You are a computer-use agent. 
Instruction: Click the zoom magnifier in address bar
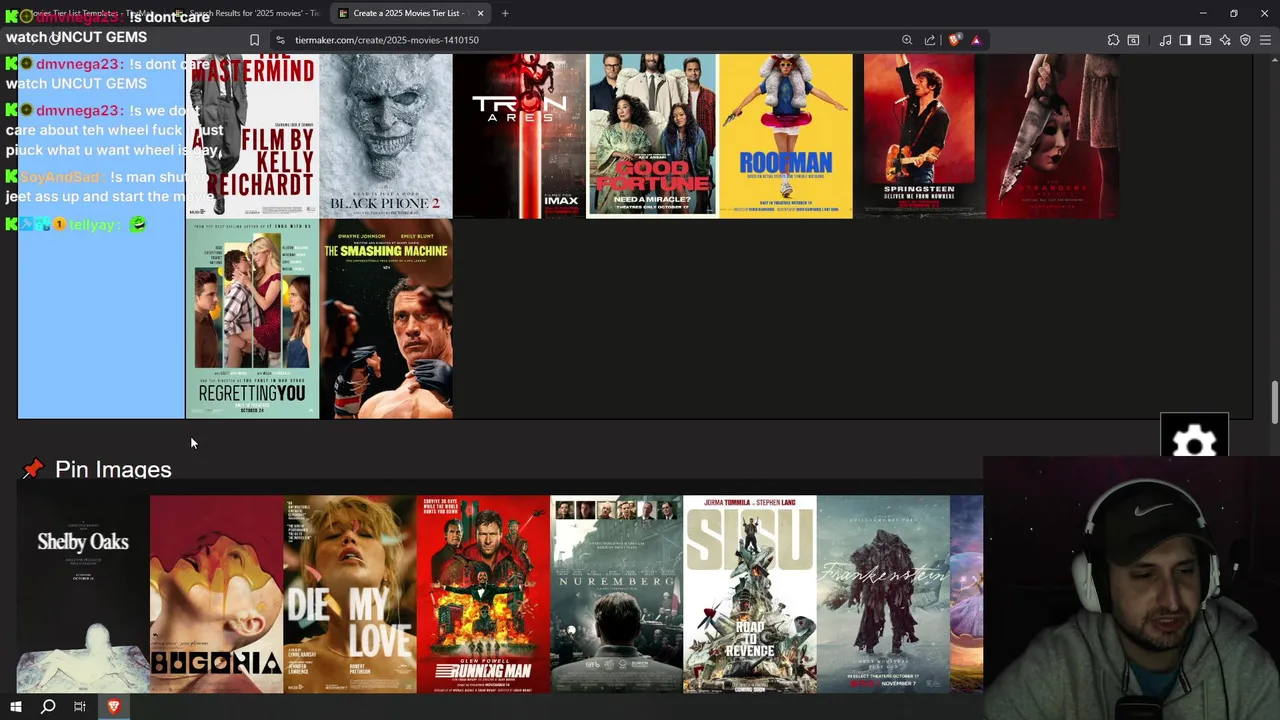907,40
